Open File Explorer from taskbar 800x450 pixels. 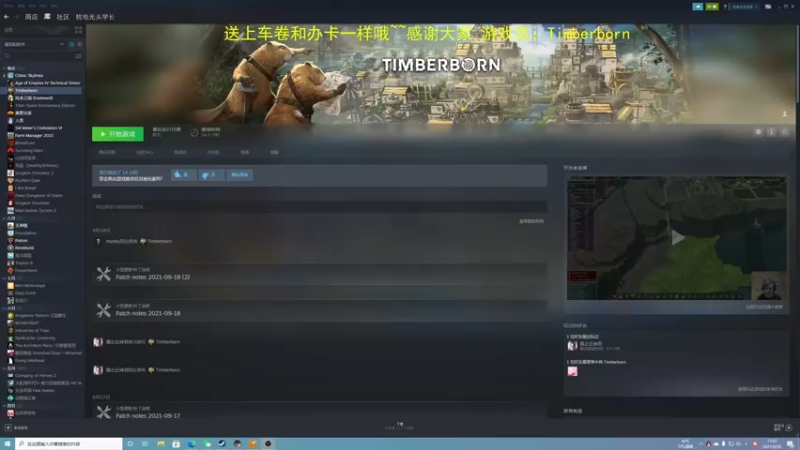161,444
